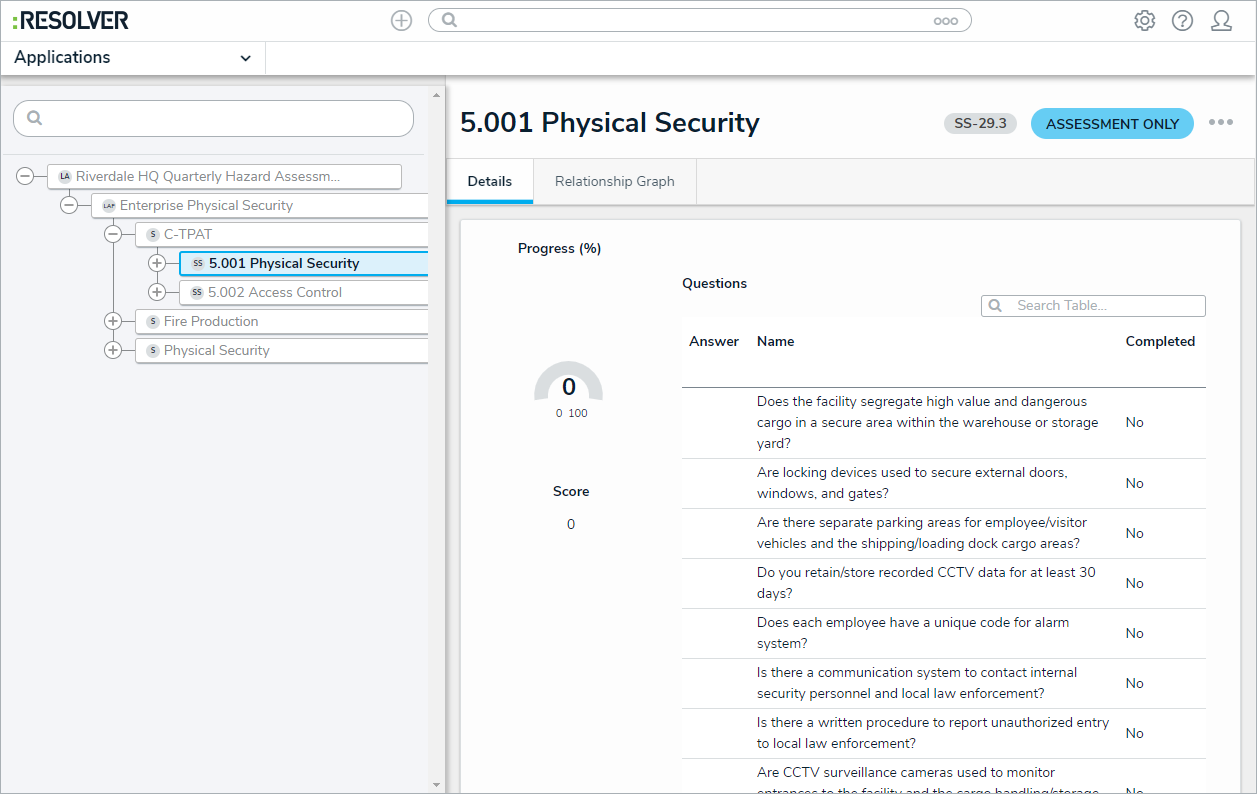Open the three-dots more options menu
The image size is (1257, 794).
point(1220,122)
